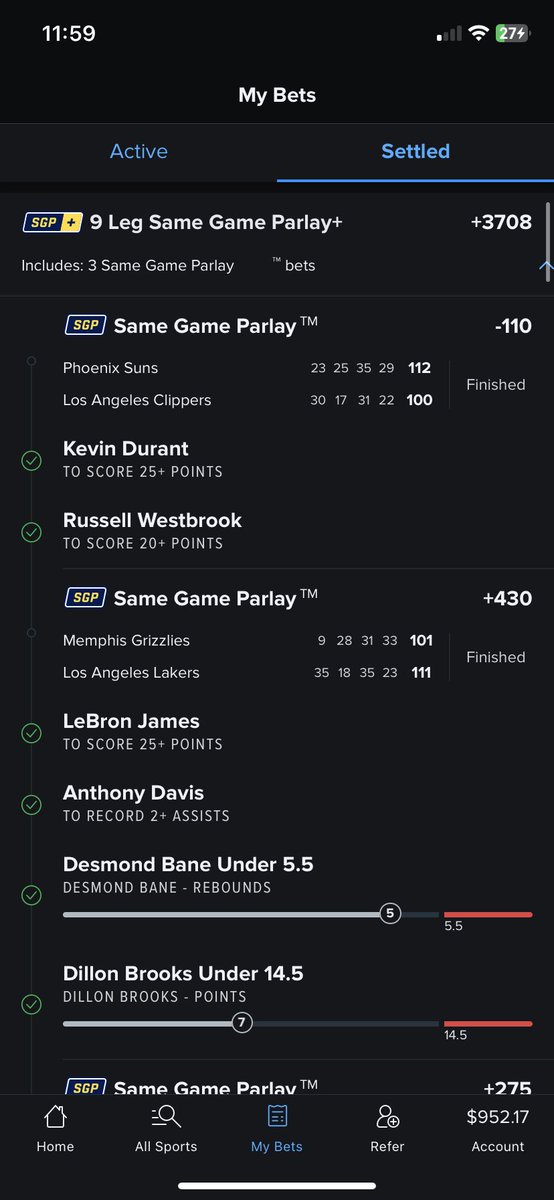
Task: Open Russell Westbrook 20+ points leg
Action: click(x=277, y=531)
